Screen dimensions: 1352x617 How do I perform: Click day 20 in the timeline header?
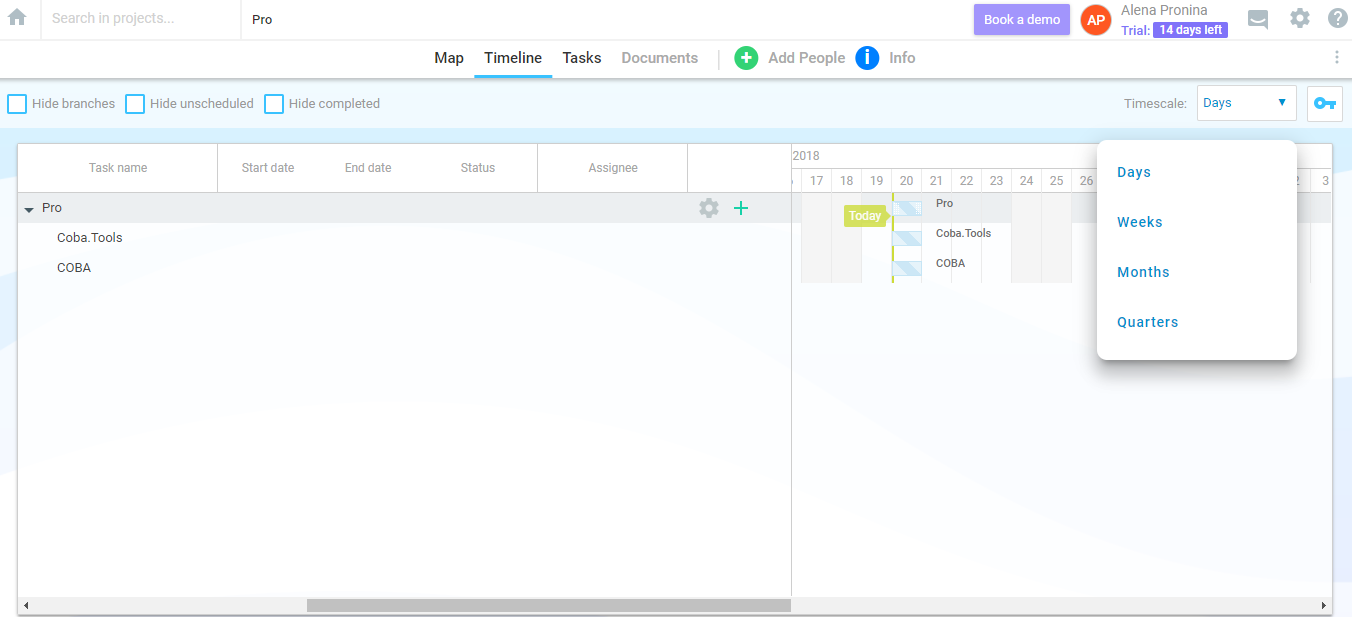pyautogui.click(x=906, y=181)
